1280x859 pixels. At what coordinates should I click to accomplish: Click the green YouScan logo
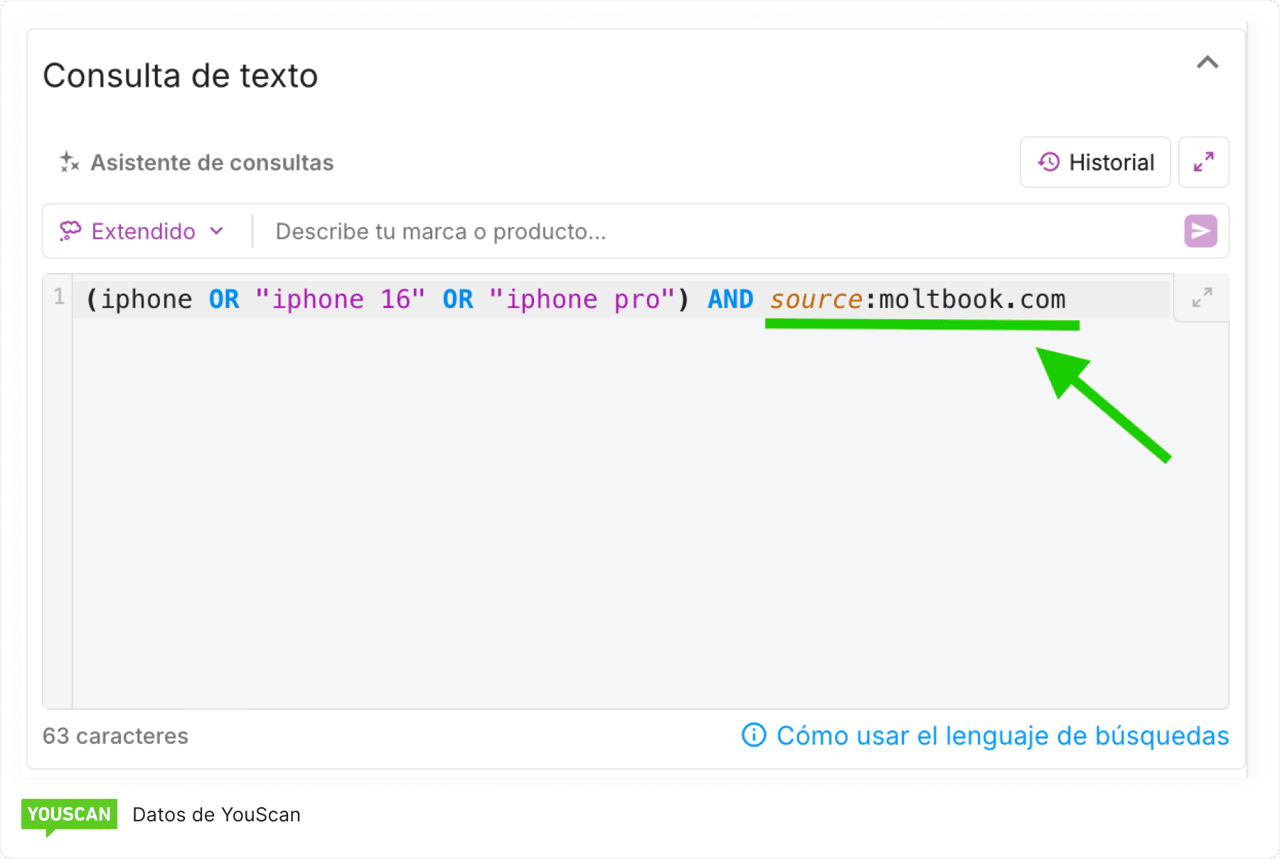68,814
